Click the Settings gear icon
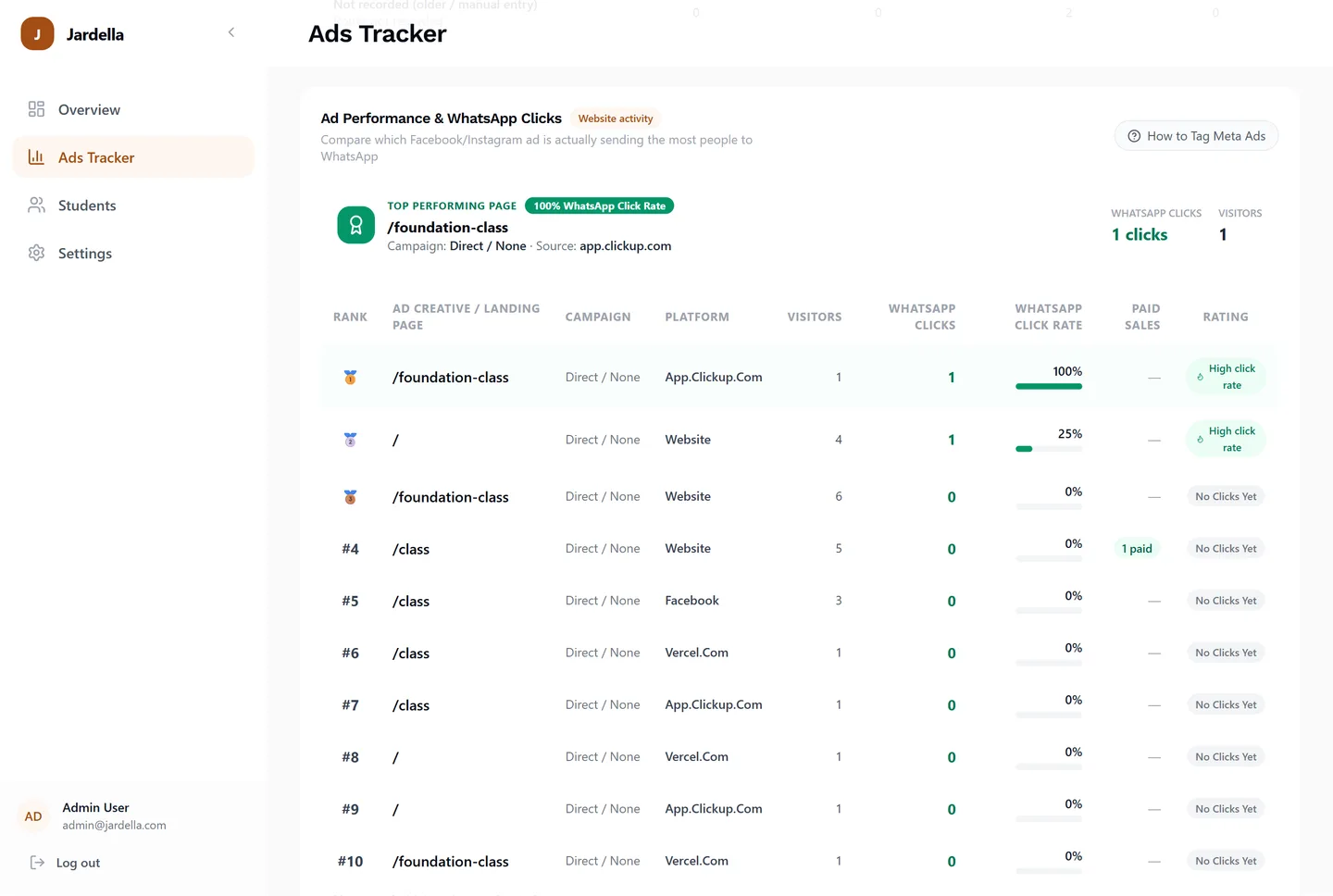 (x=36, y=254)
